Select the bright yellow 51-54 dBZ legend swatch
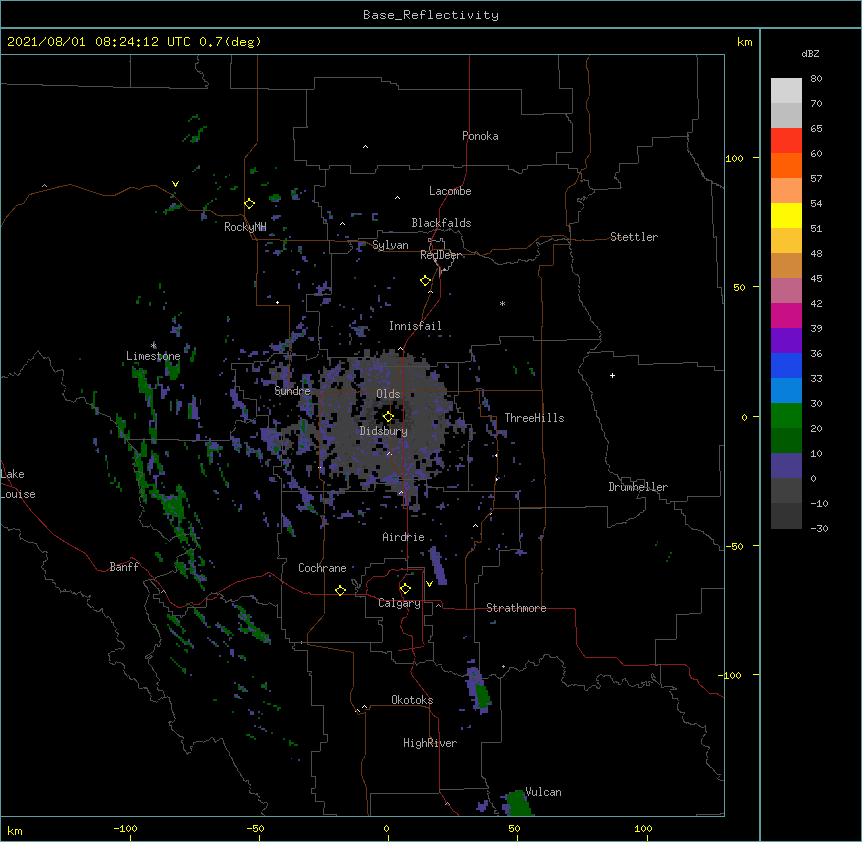862x842 pixels. [786, 215]
